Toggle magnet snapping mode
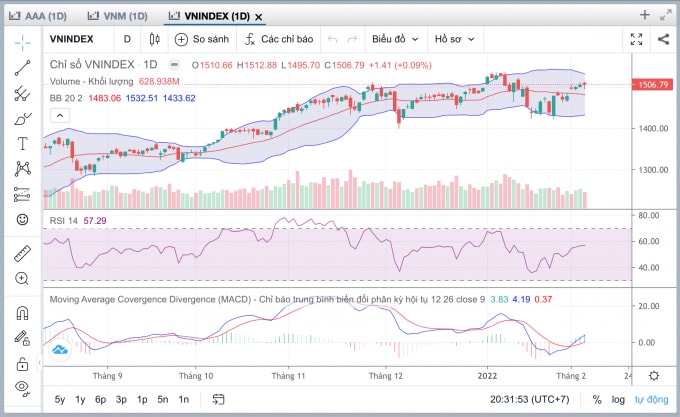This screenshot has width=680, height=417. [x=23, y=313]
